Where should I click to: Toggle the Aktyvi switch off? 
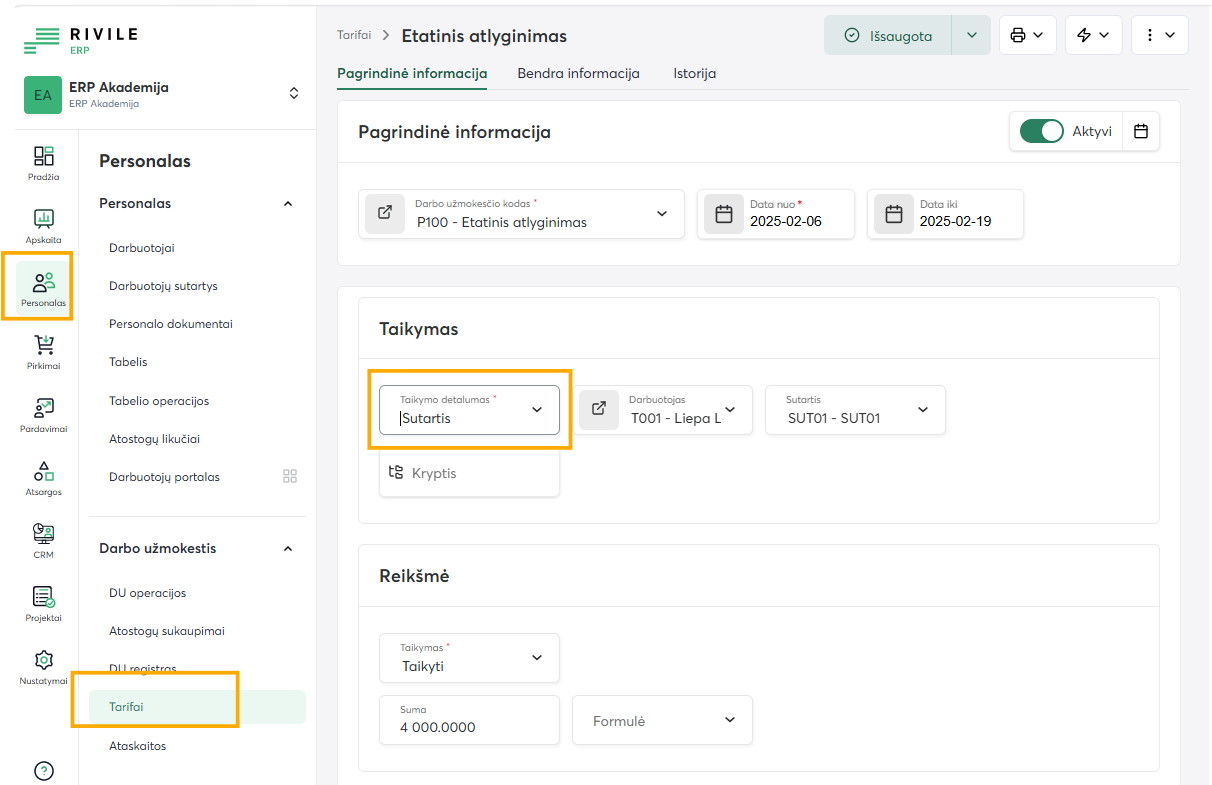point(1041,131)
